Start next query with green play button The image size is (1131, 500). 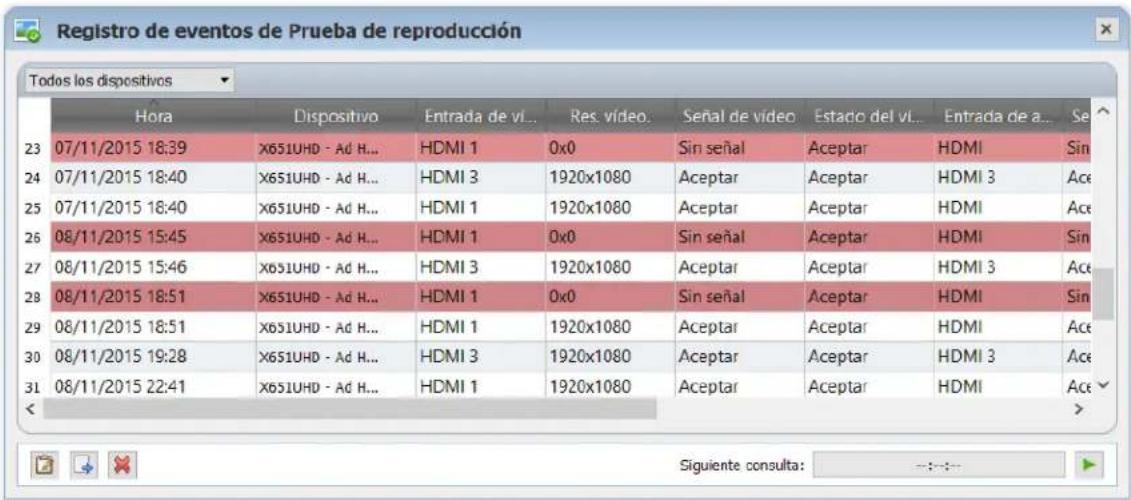pyautogui.click(x=1090, y=464)
